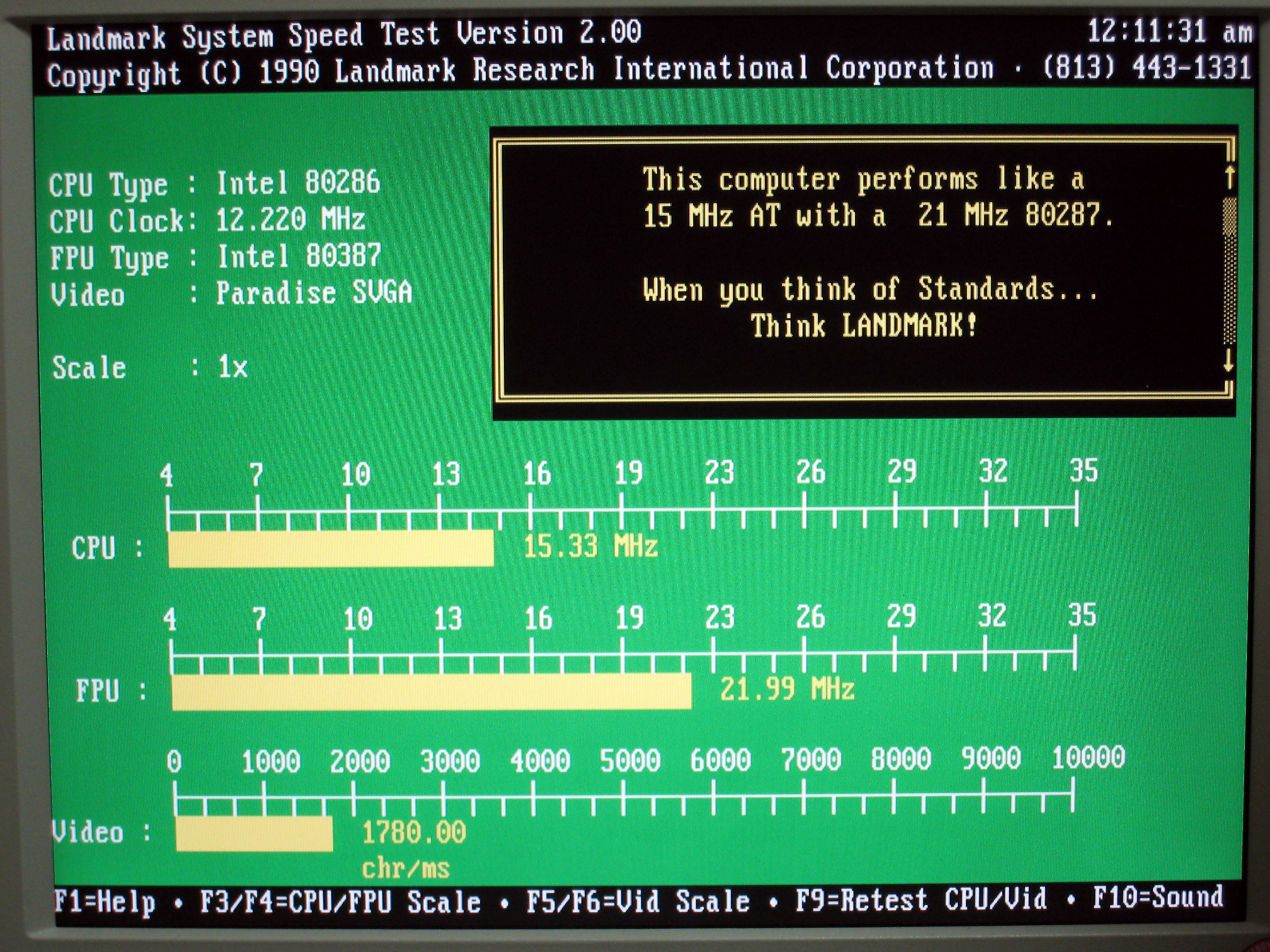
Task: Click the 'CPU :' bar label
Action: [107, 548]
